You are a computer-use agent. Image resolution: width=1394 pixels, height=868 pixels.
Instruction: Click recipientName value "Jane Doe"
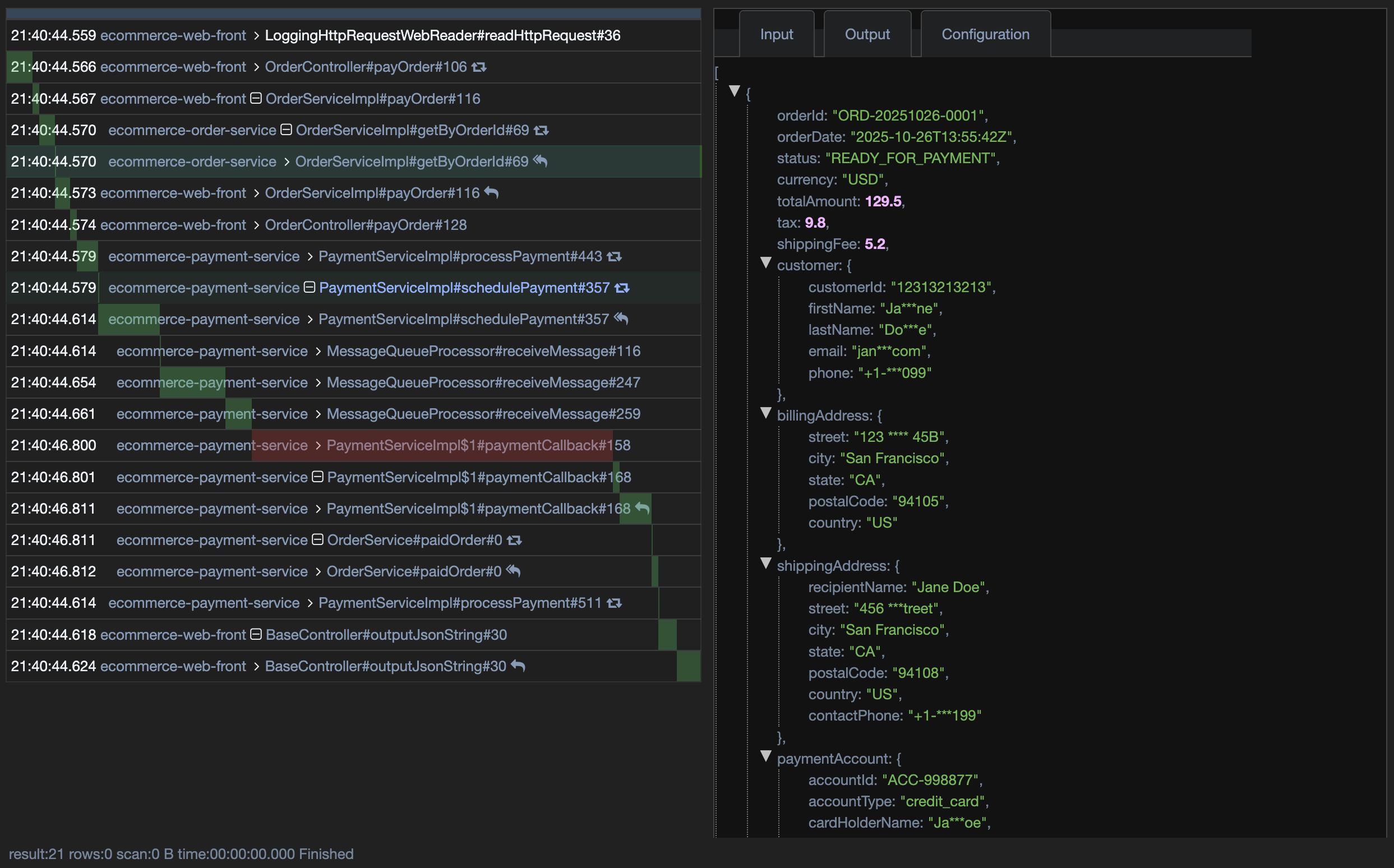948,587
